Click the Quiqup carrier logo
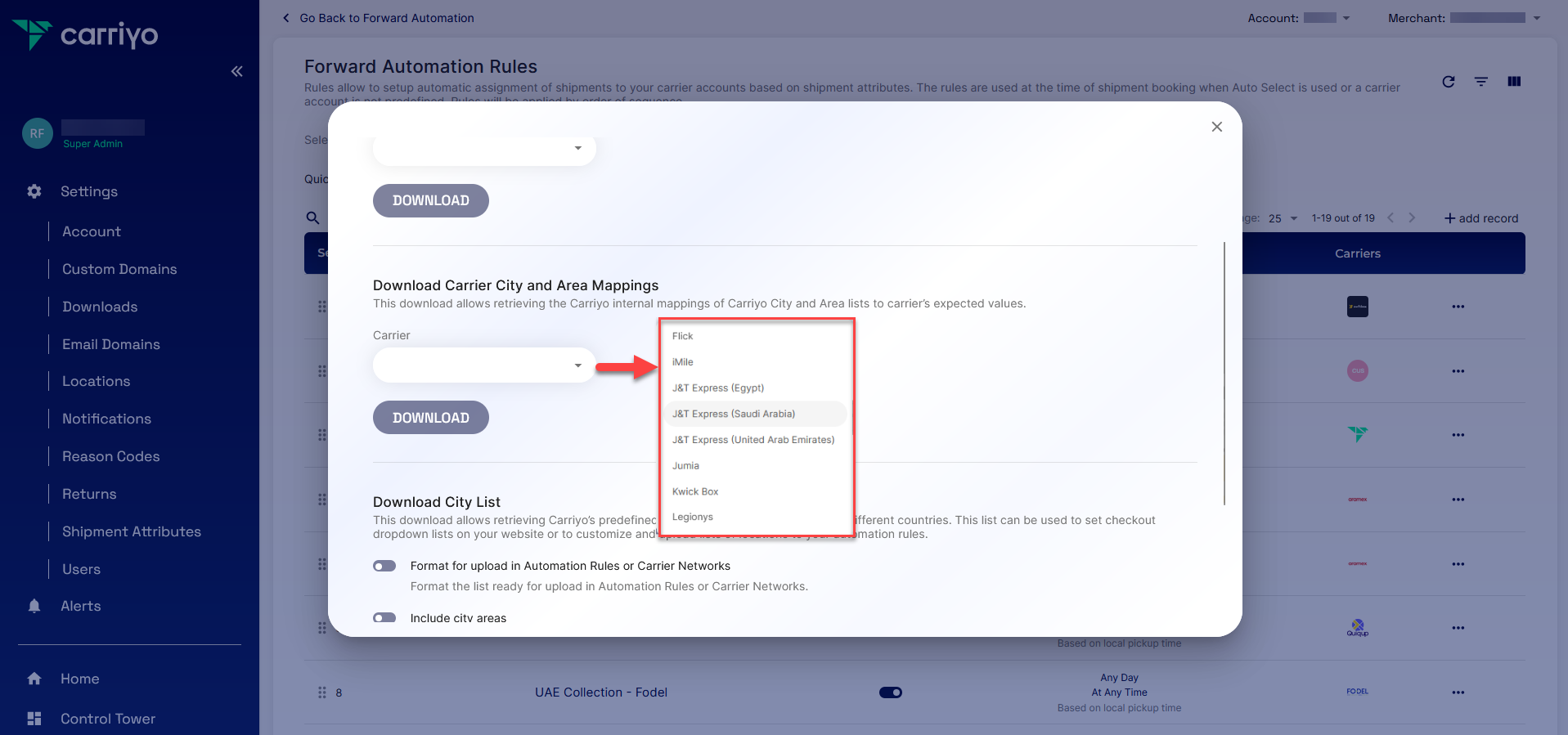Image resolution: width=1568 pixels, height=735 pixels. point(1358,628)
